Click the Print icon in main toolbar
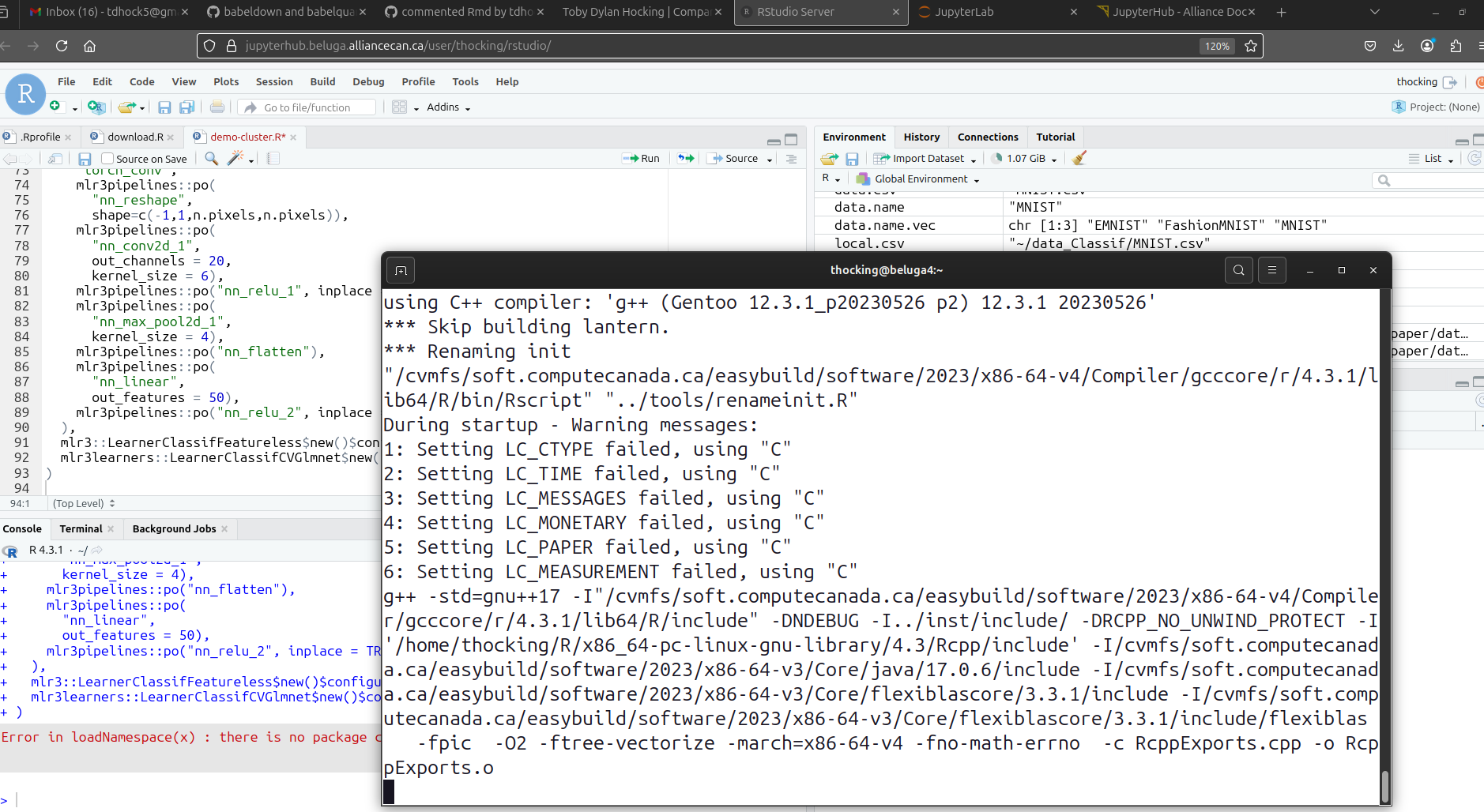Screen dimensions: 1484x812 pos(217,107)
